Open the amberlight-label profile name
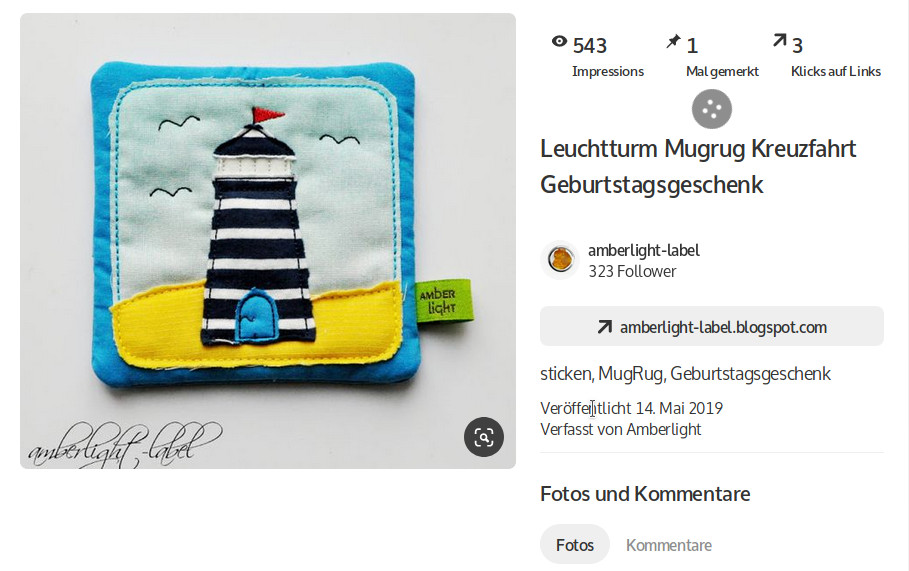The width and height of the screenshot is (909, 571). tap(643, 250)
